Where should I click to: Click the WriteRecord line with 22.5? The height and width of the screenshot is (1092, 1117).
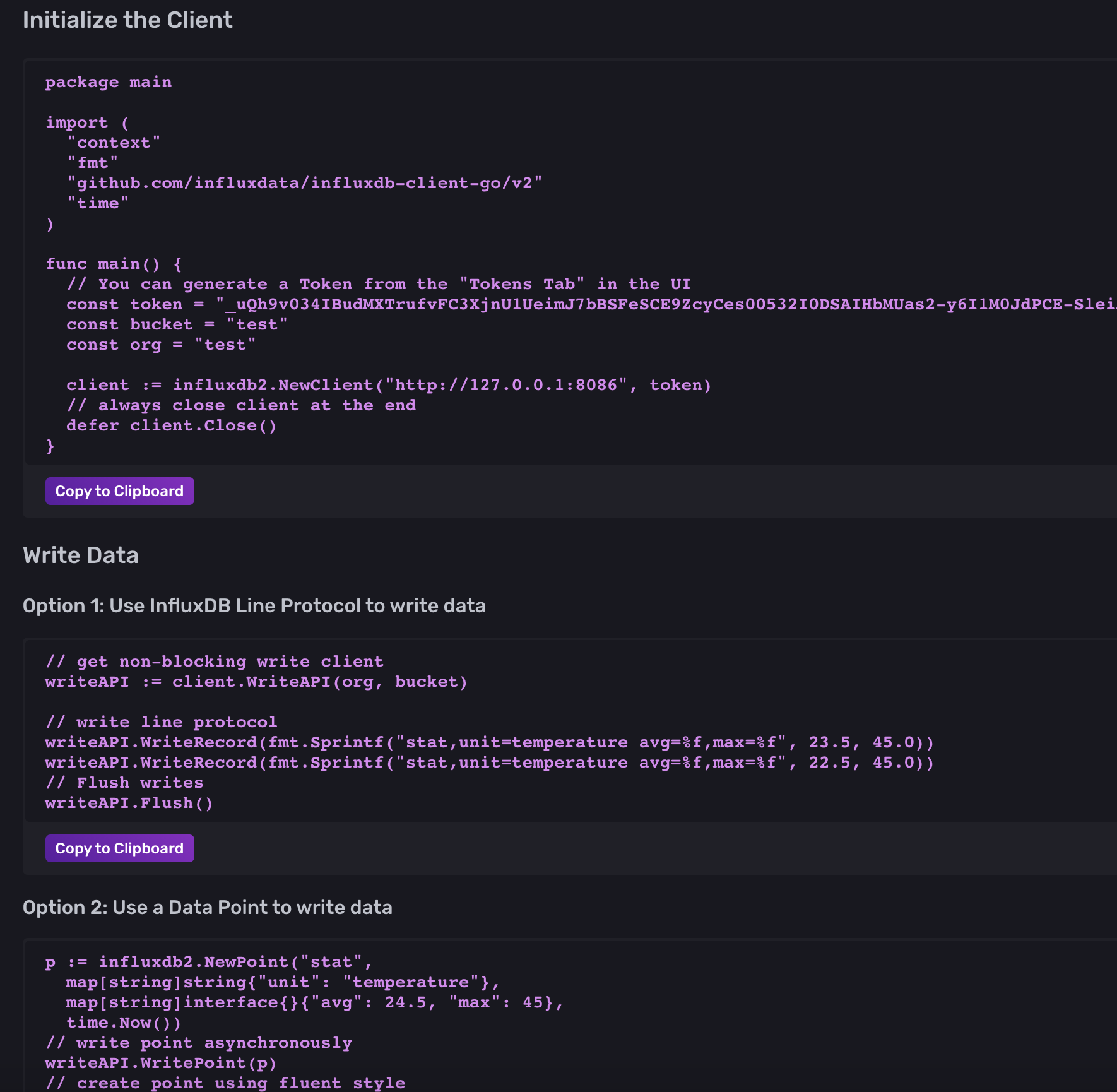pyautogui.click(x=490, y=763)
